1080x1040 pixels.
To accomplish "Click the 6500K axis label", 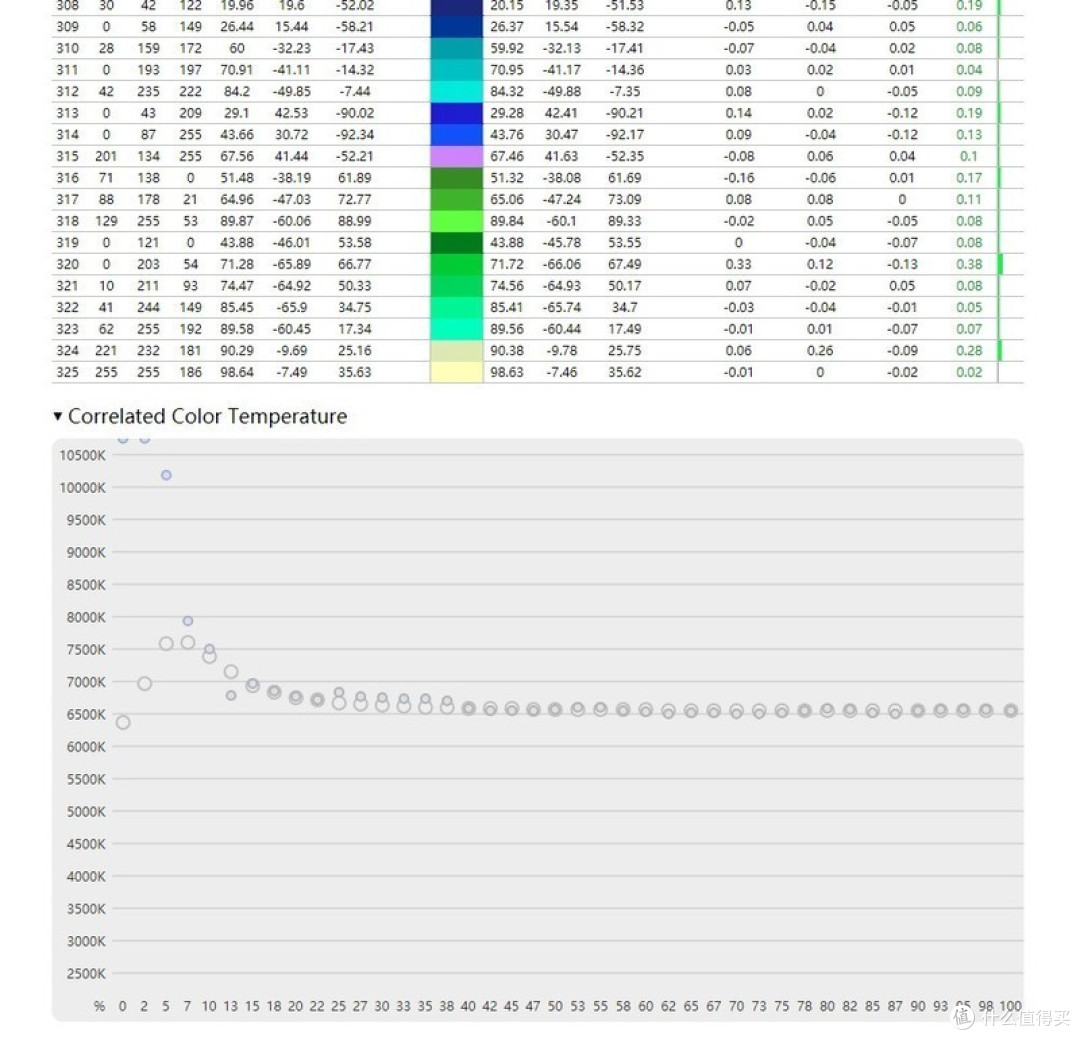I will 86,715.
